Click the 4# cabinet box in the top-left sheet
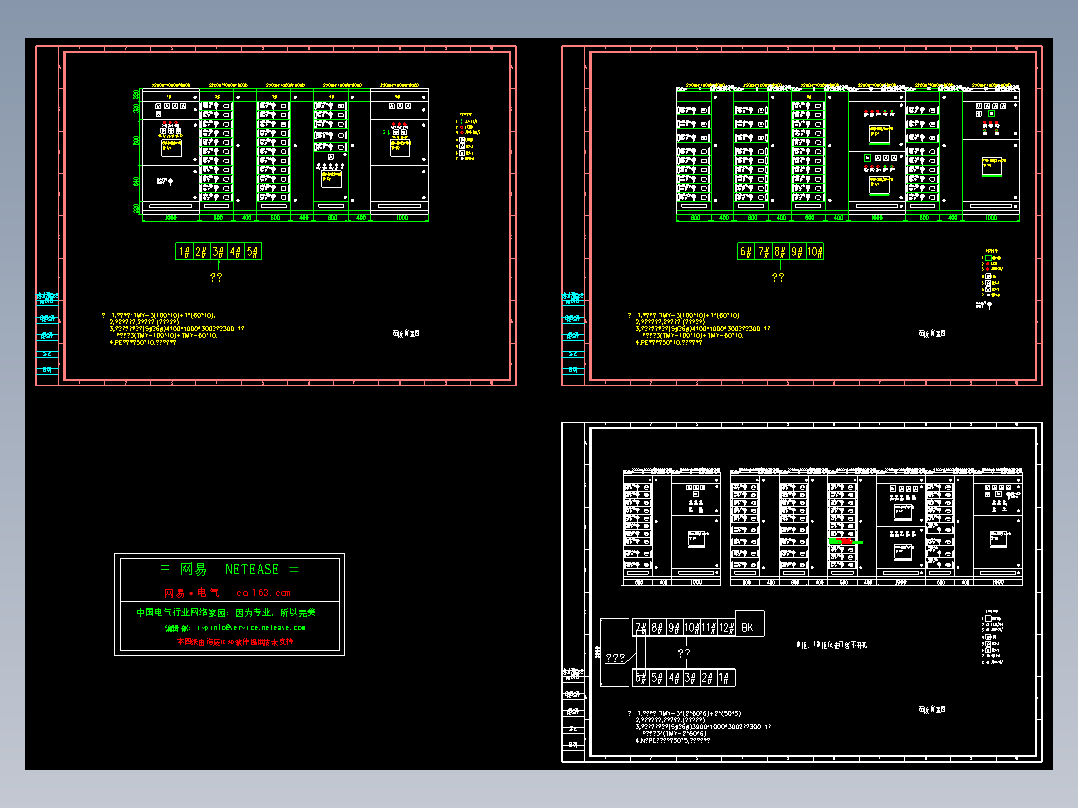This screenshot has height=808, width=1078. (x=236, y=252)
